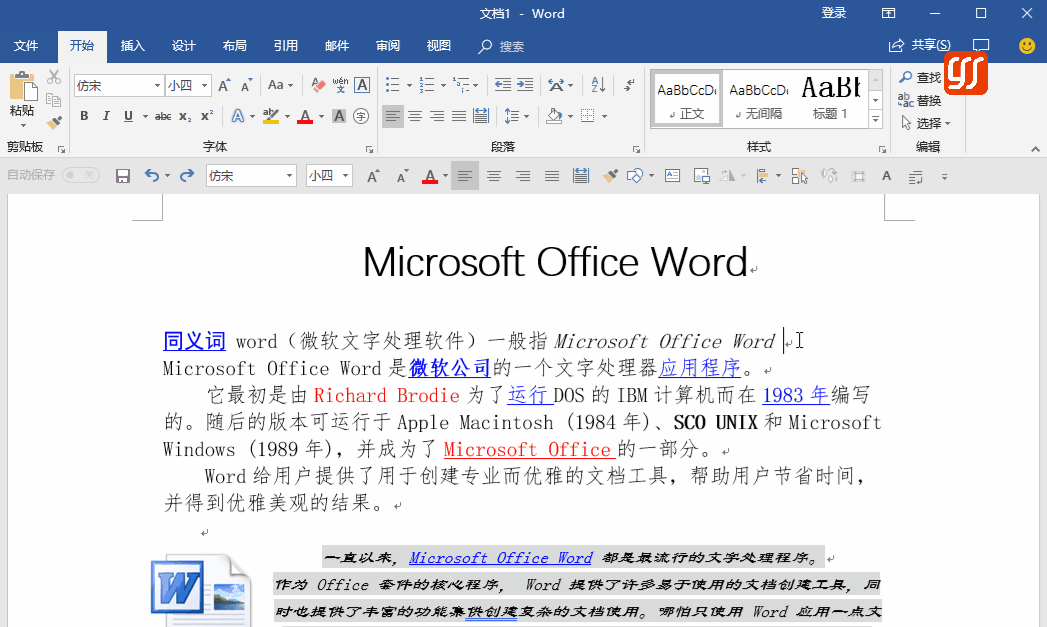Open the ribbon font size combo box
This screenshot has width=1047, height=627.
tap(188, 85)
